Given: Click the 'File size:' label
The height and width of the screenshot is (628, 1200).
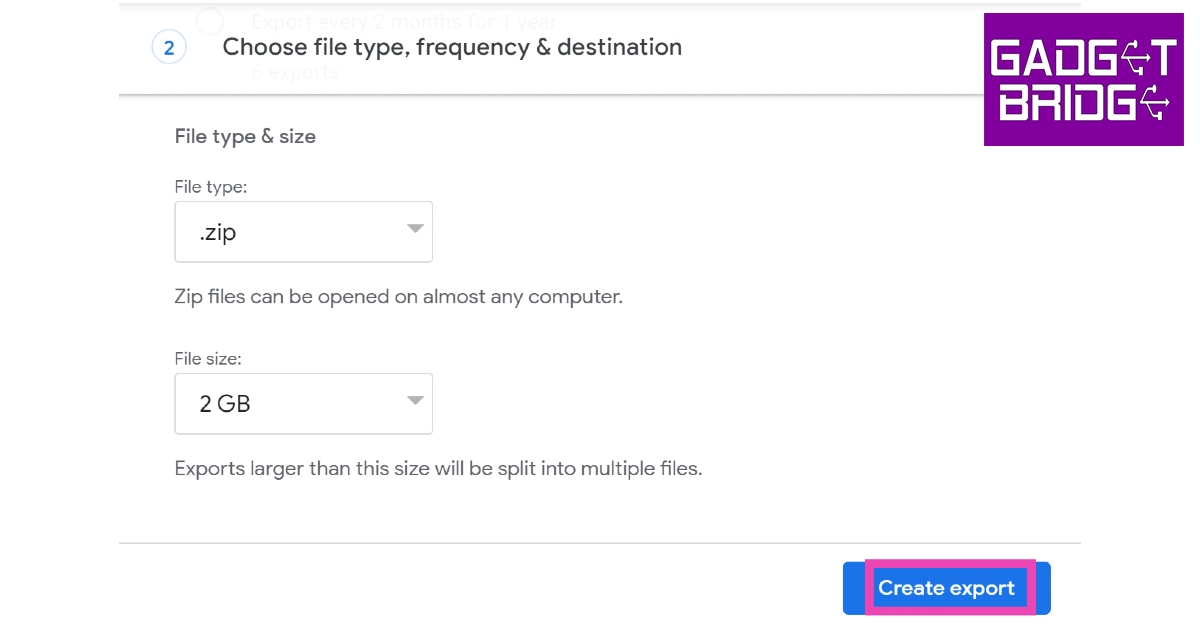Looking at the screenshot, I should pos(208,358).
